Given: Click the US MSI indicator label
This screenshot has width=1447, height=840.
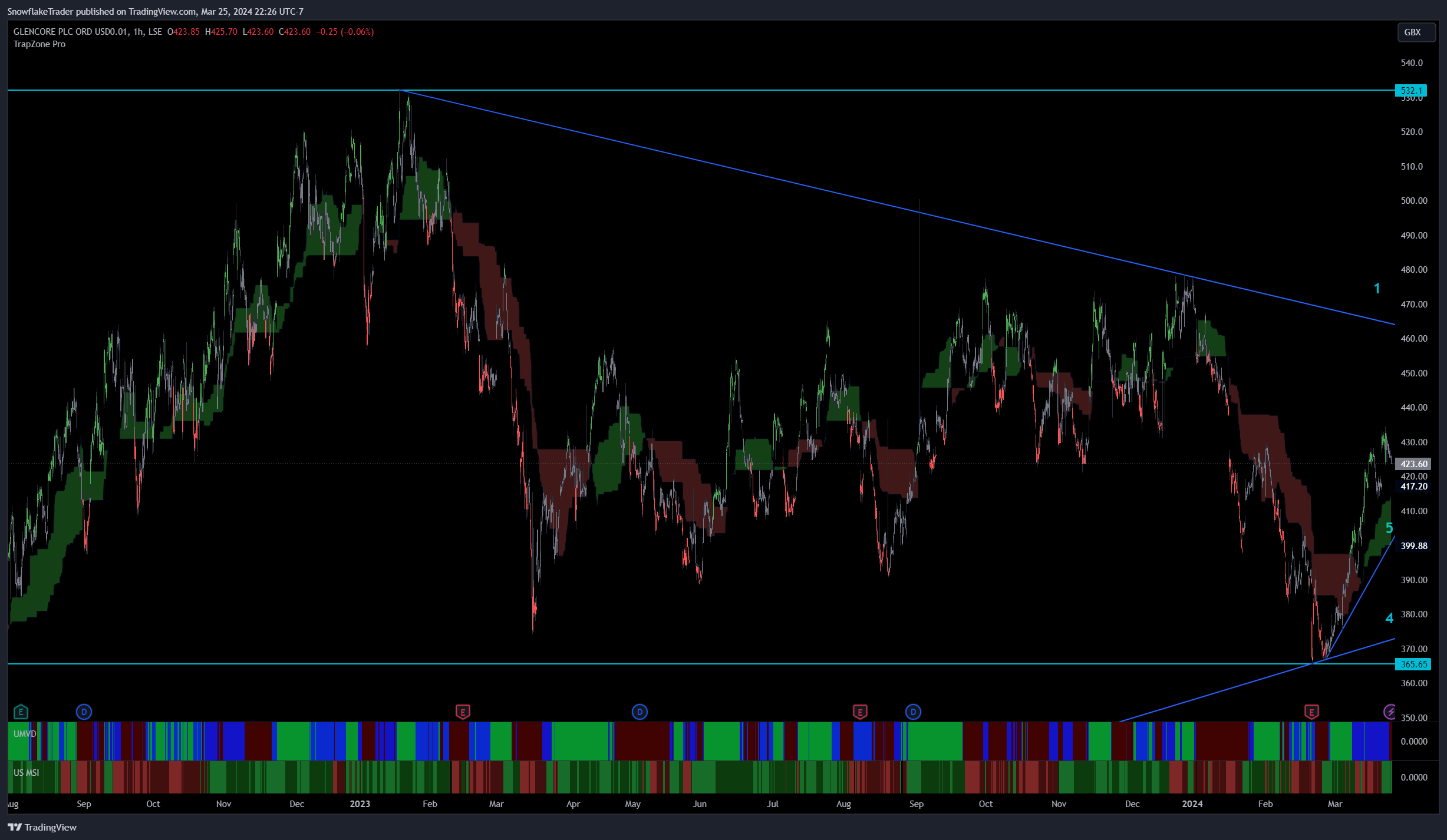Looking at the screenshot, I should (27, 773).
